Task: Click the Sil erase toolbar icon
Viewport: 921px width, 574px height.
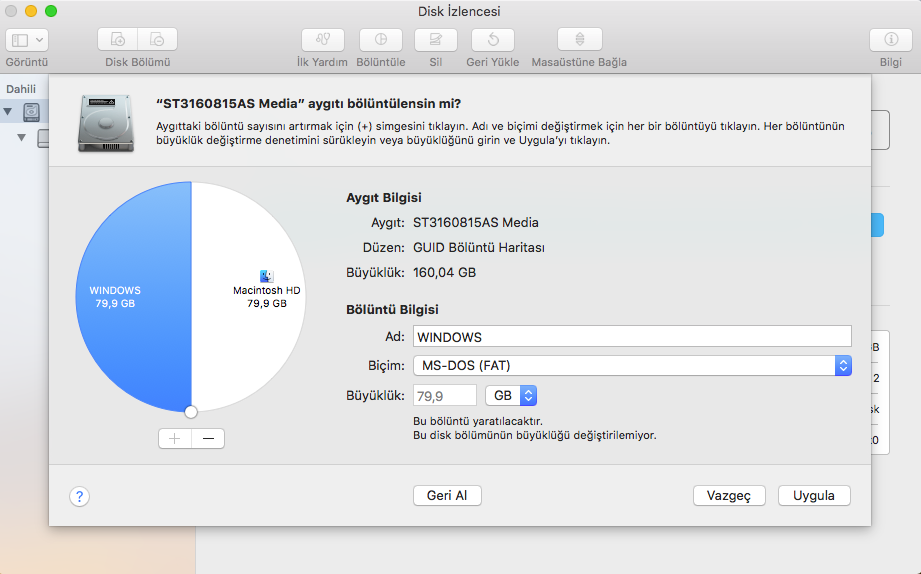Action: (x=436, y=40)
